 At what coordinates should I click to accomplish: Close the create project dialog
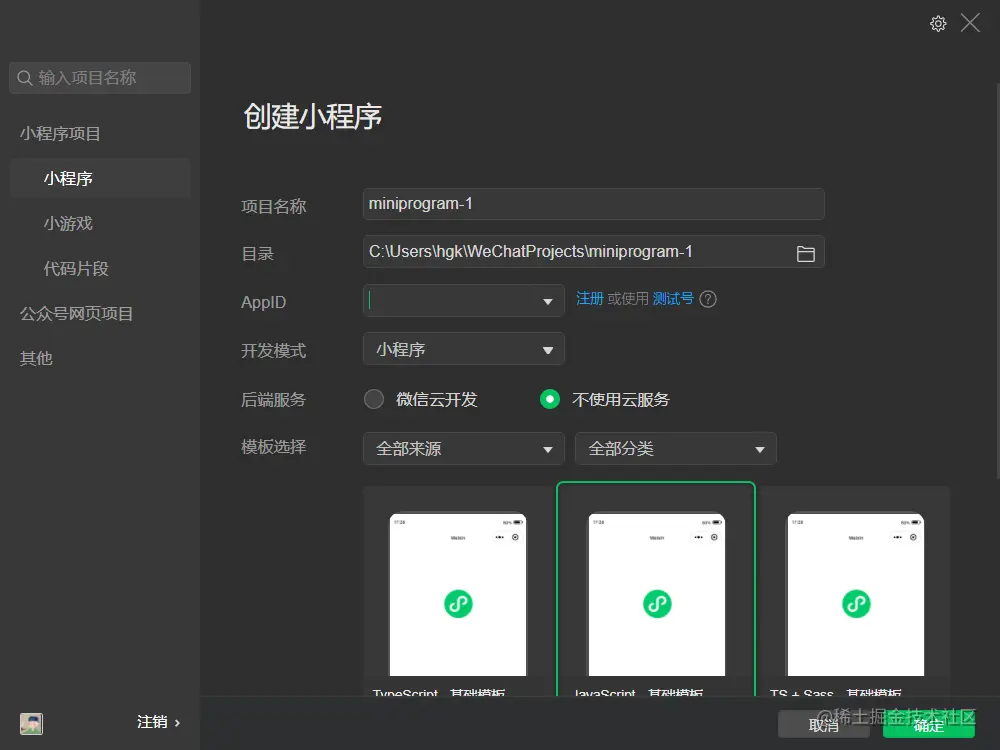[970, 23]
